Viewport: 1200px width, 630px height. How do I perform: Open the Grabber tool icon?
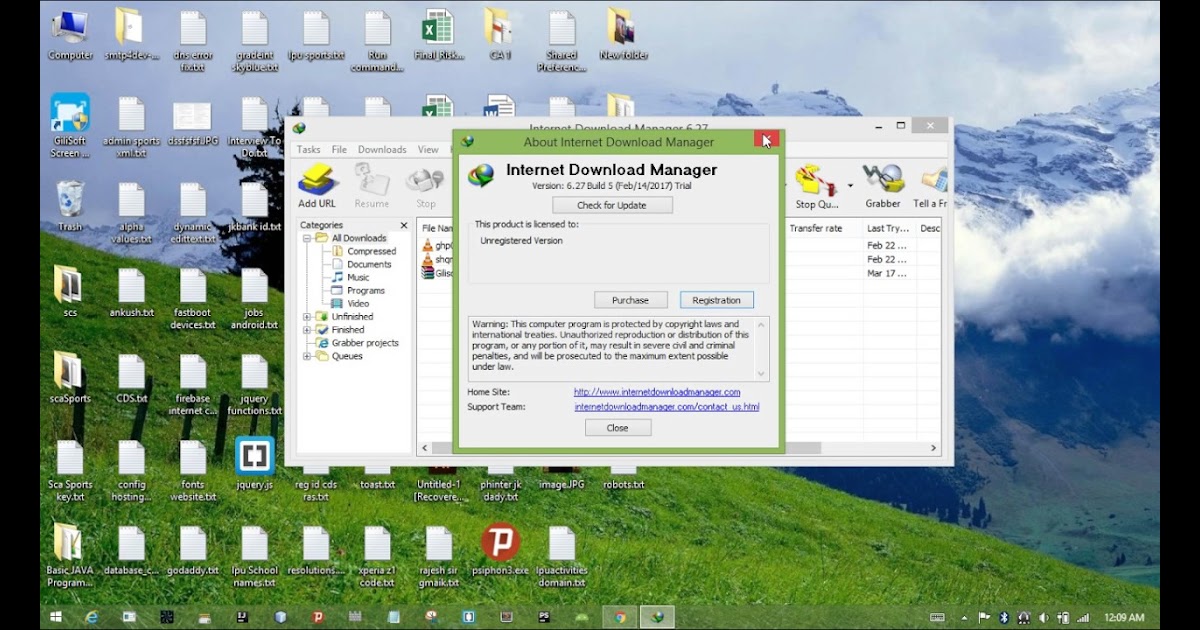883,185
